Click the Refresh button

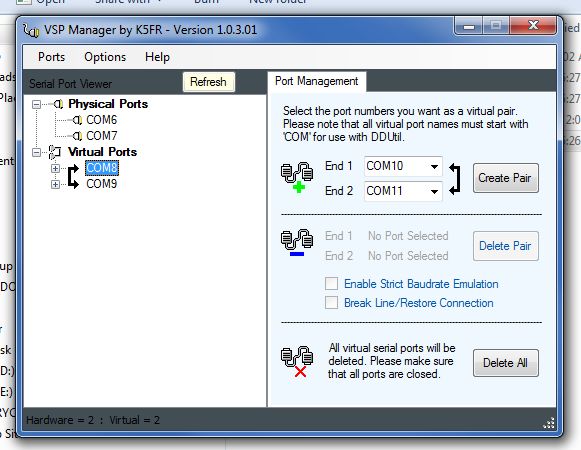(208, 82)
